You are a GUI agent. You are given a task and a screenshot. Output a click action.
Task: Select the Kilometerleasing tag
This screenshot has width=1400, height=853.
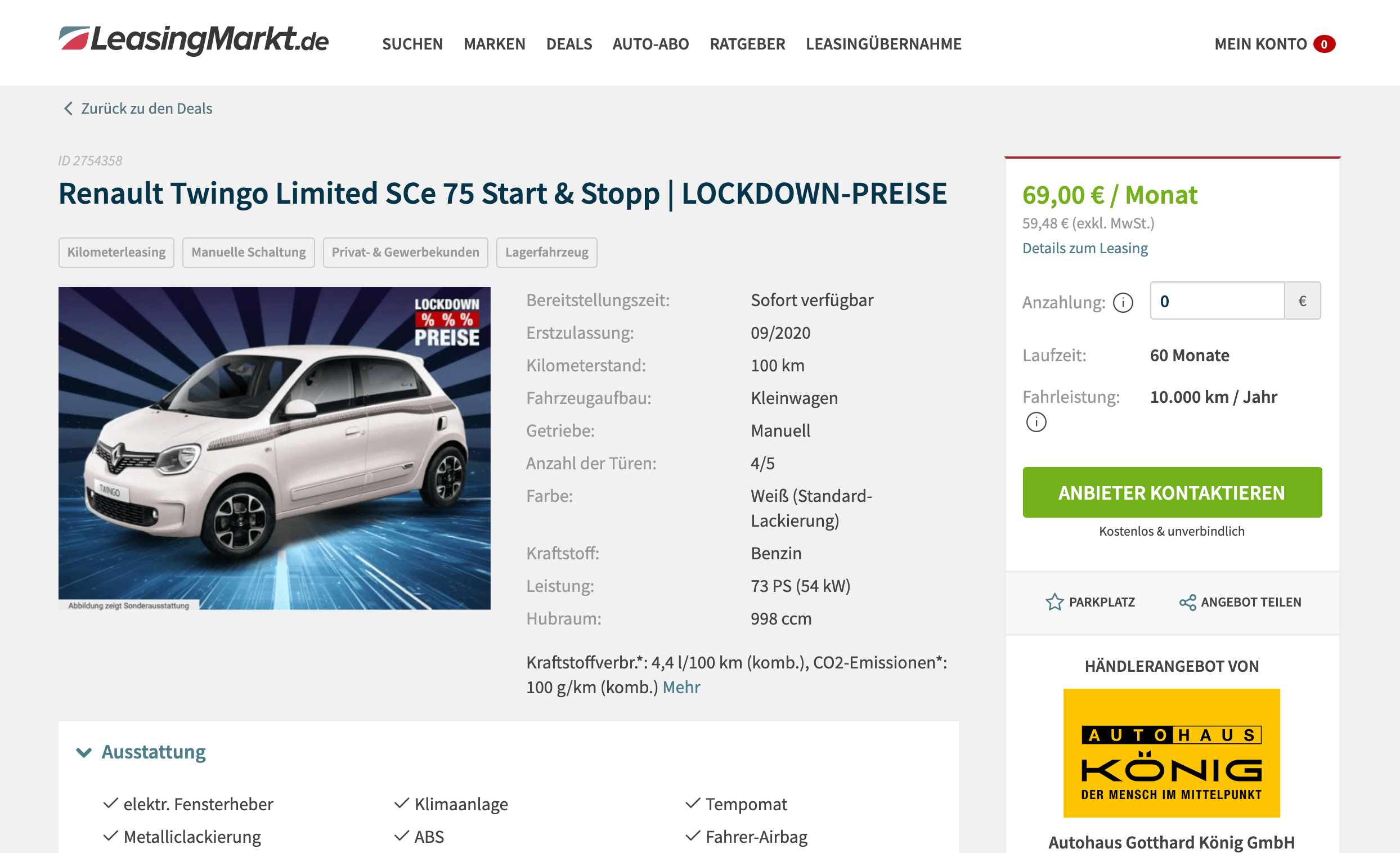click(116, 252)
